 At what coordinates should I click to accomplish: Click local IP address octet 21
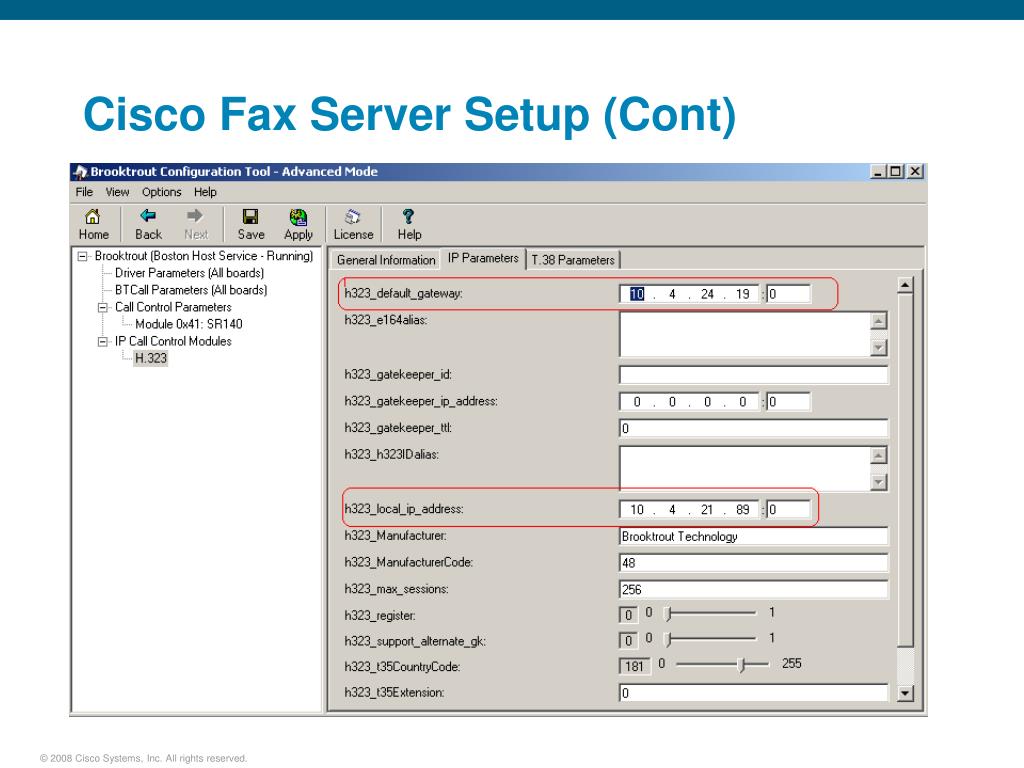click(707, 509)
